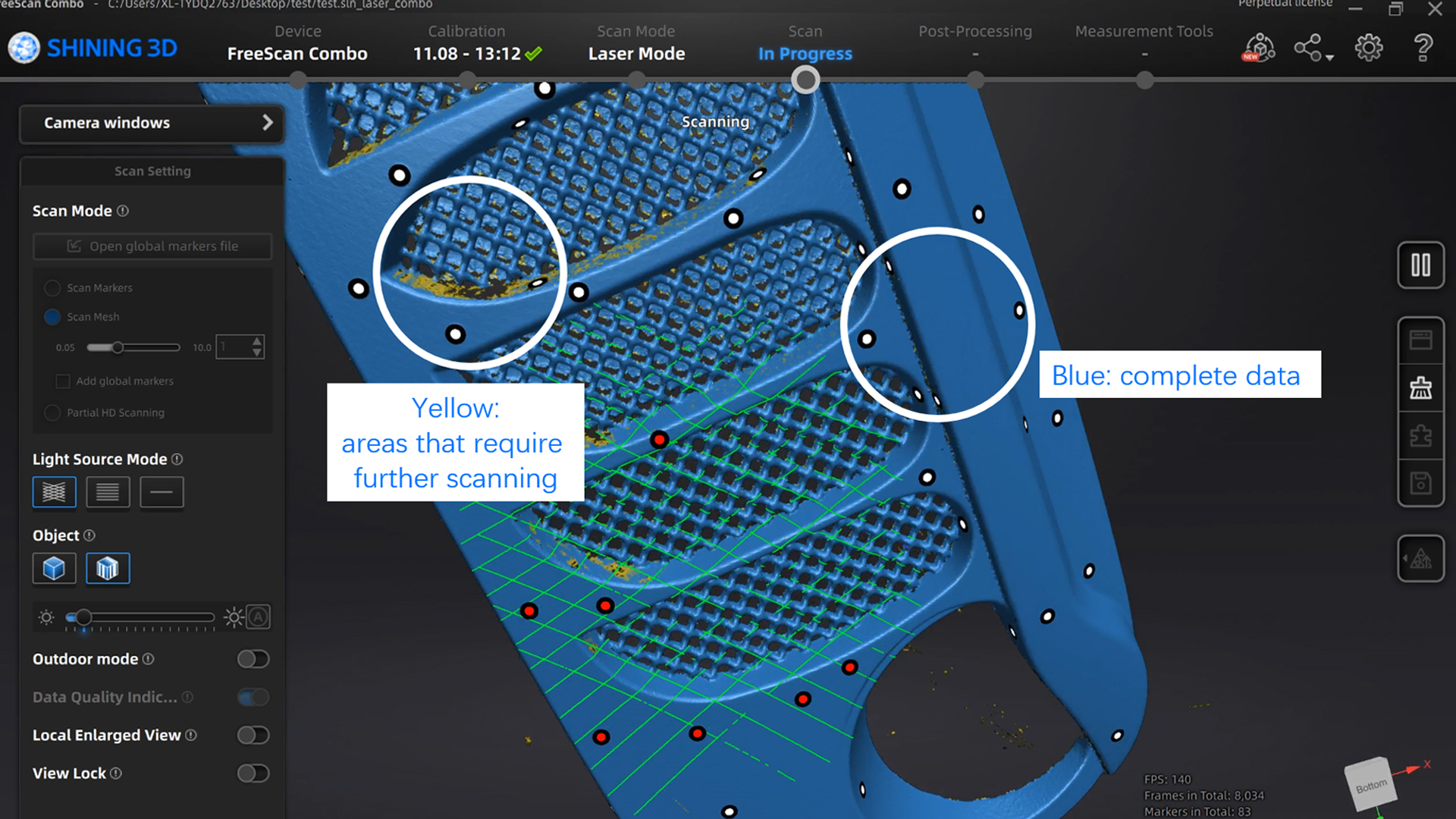Screen dimensions: 1456x819
Task: Click Open global markers file
Action: pos(152,246)
